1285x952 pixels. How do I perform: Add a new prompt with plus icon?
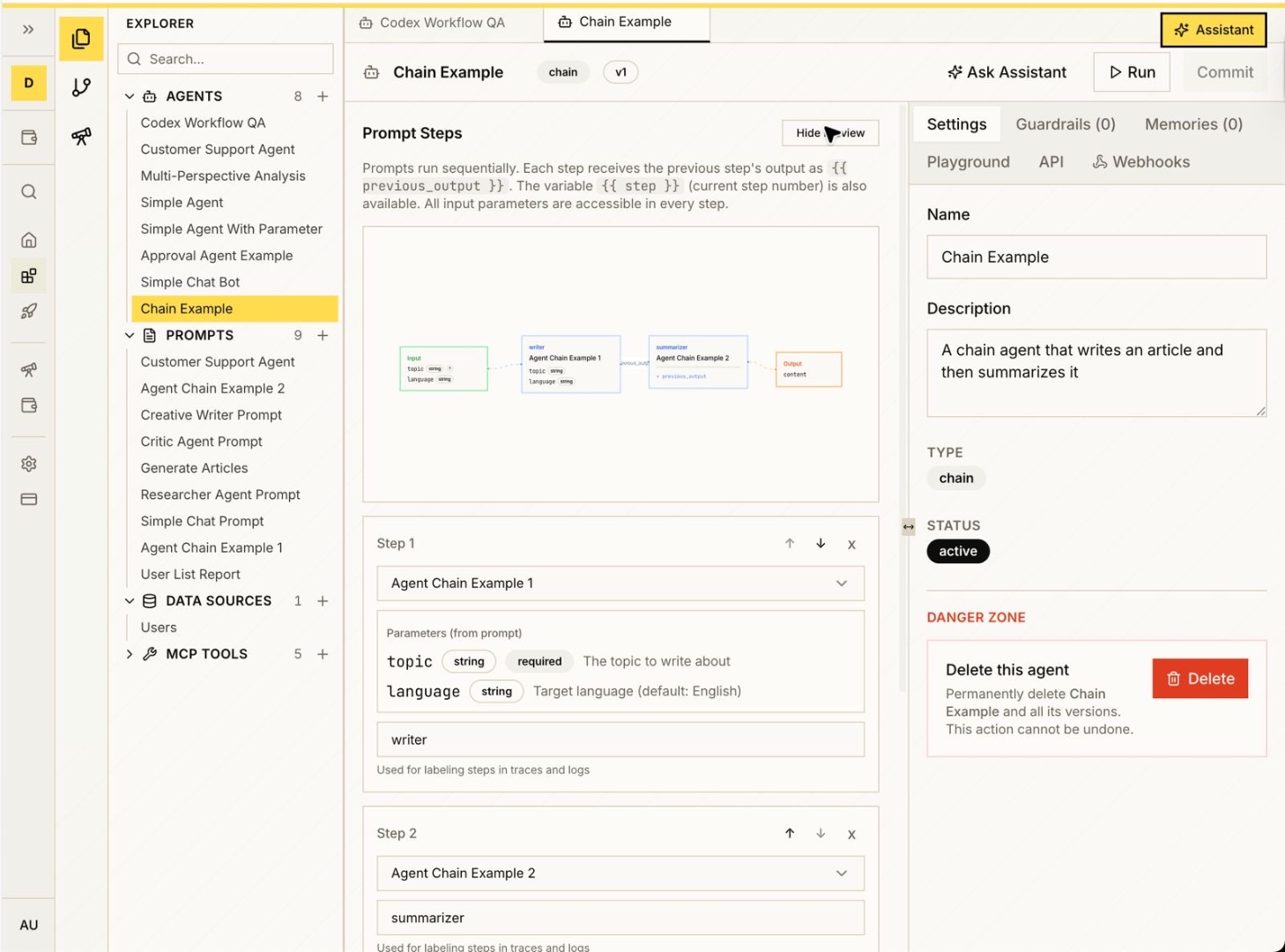click(x=323, y=335)
